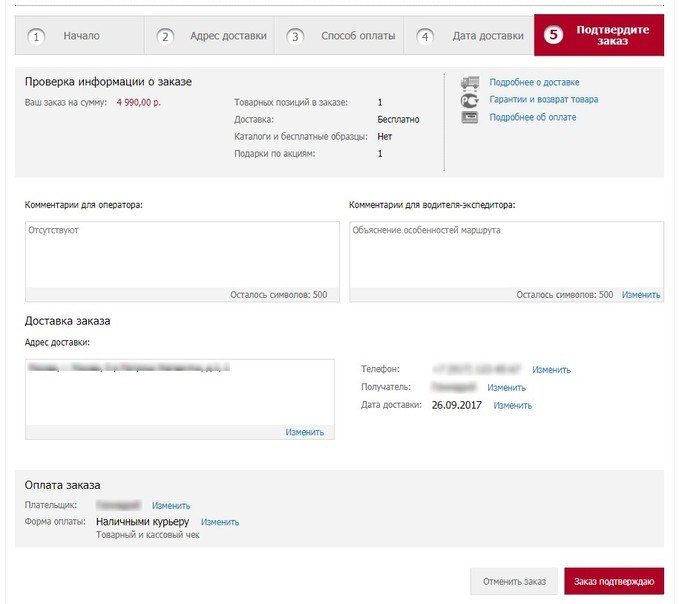The height and width of the screenshot is (604, 679).
Task: Click the order sum 4 990,00 р.
Action: coord(139,103)
